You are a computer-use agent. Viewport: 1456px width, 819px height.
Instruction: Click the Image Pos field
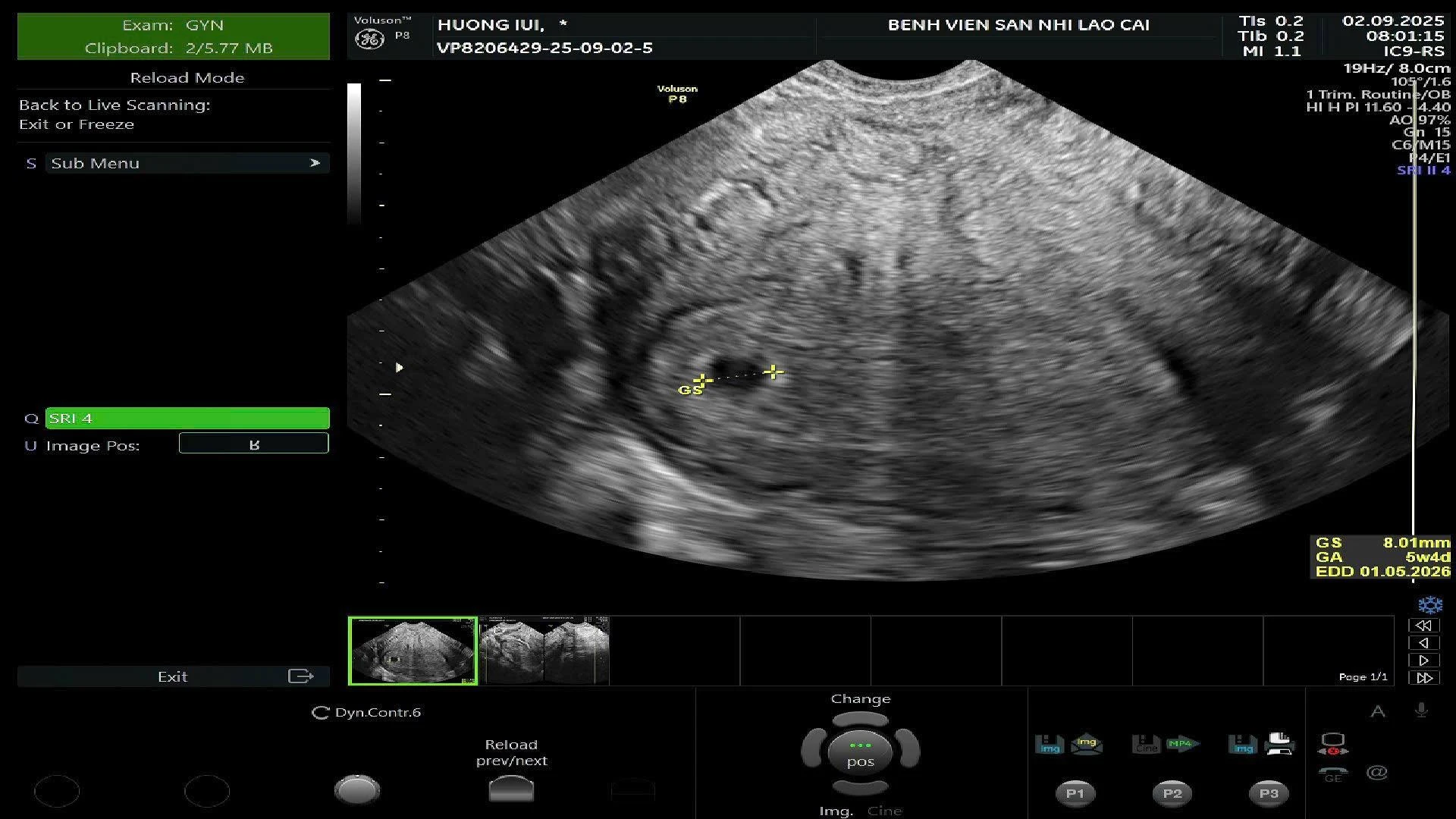pos(254,444)
